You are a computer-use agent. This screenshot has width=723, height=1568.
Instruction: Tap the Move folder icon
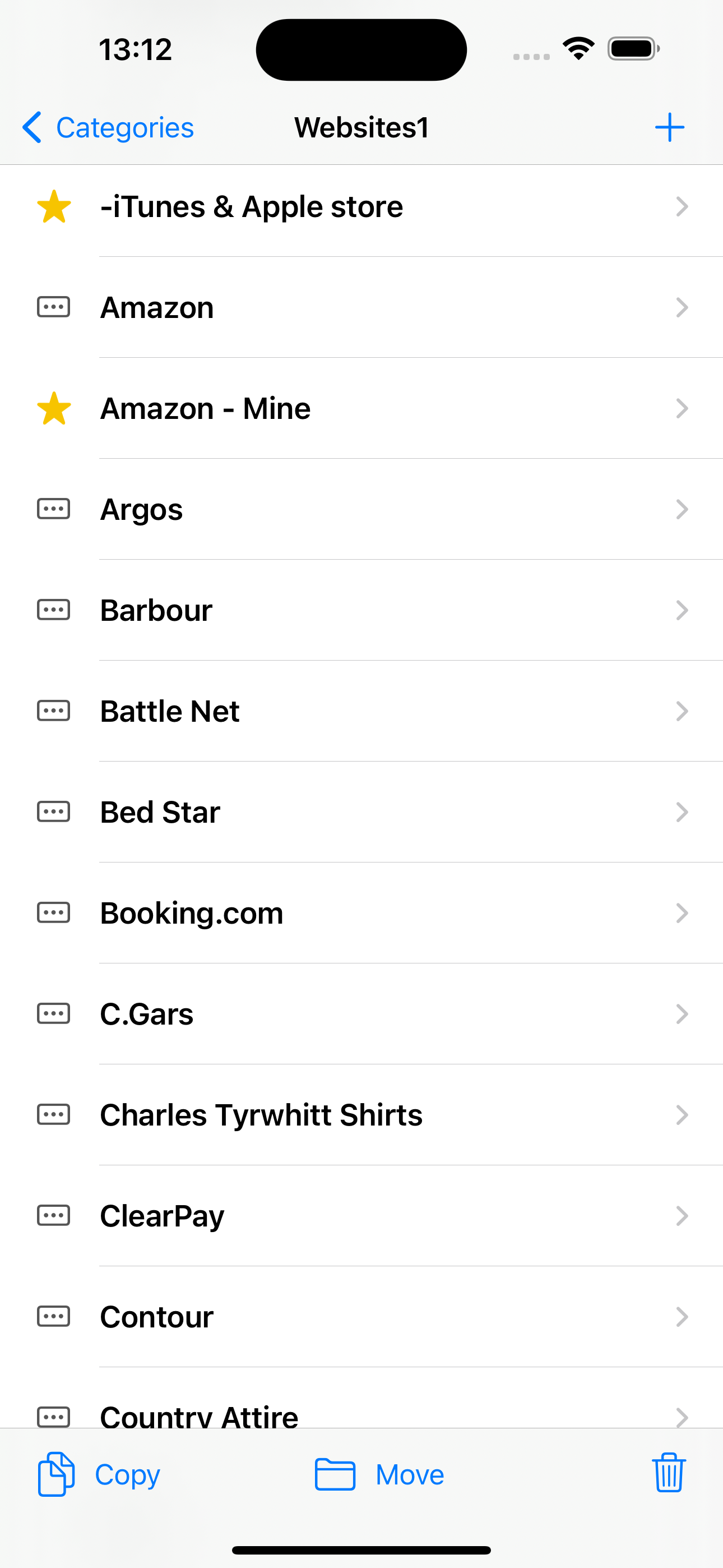335,1474
